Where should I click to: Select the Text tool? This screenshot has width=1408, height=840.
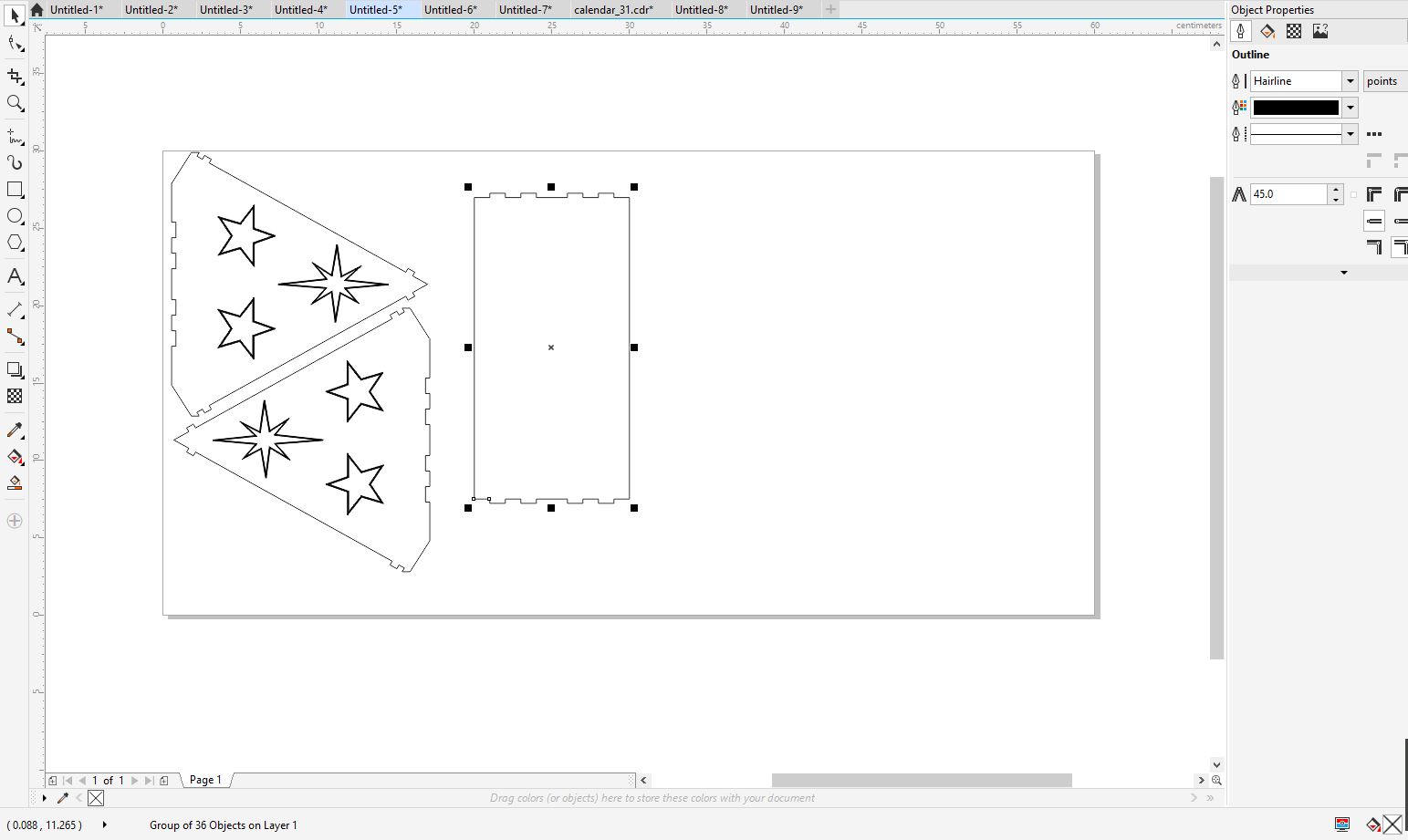point(15,277)
